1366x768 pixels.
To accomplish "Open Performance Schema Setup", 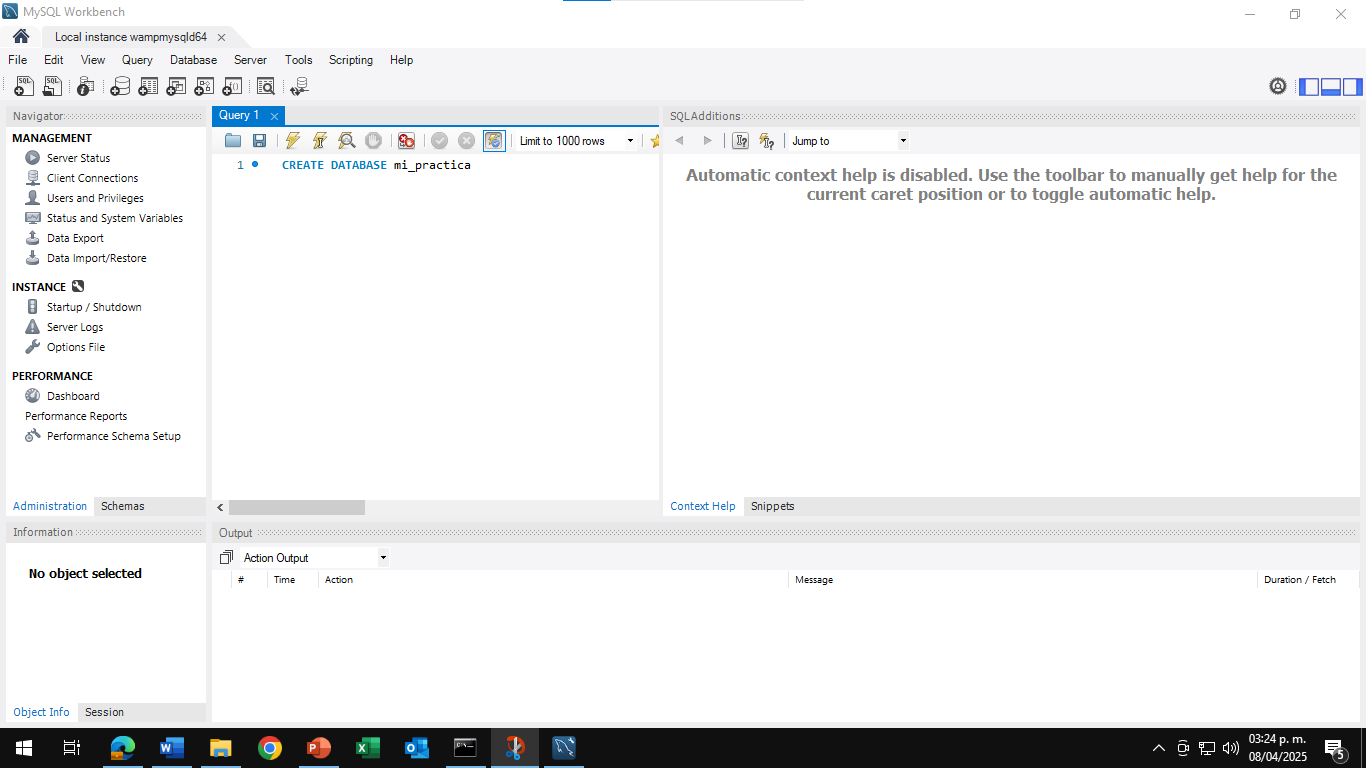I will [x=113, y=436].
